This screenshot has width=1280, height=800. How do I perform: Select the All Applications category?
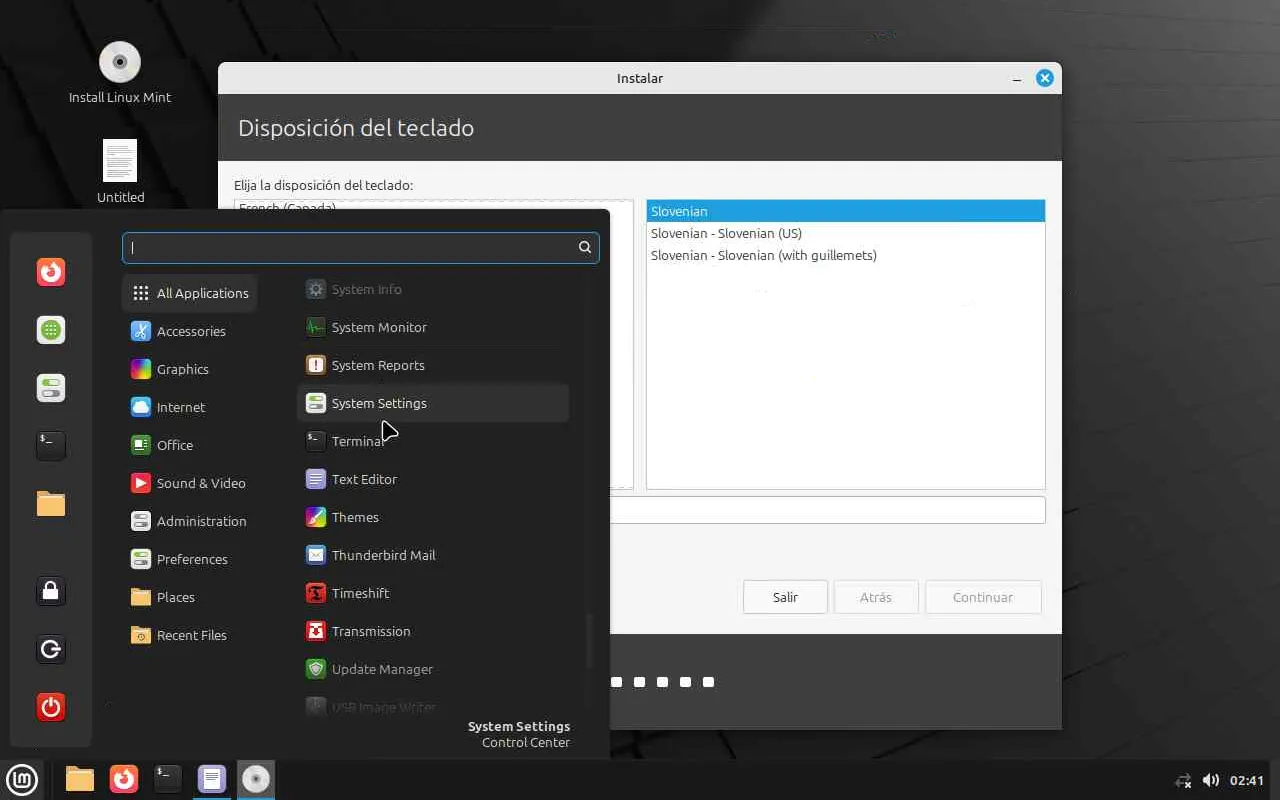click(190, 293)
